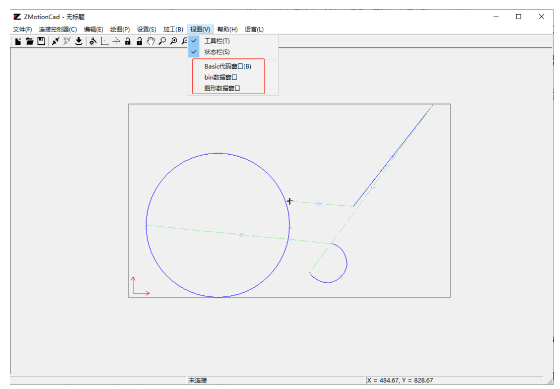Open the 帮助(H) menu
Viewport: 560px width, 389px height.
pos(228,29)
